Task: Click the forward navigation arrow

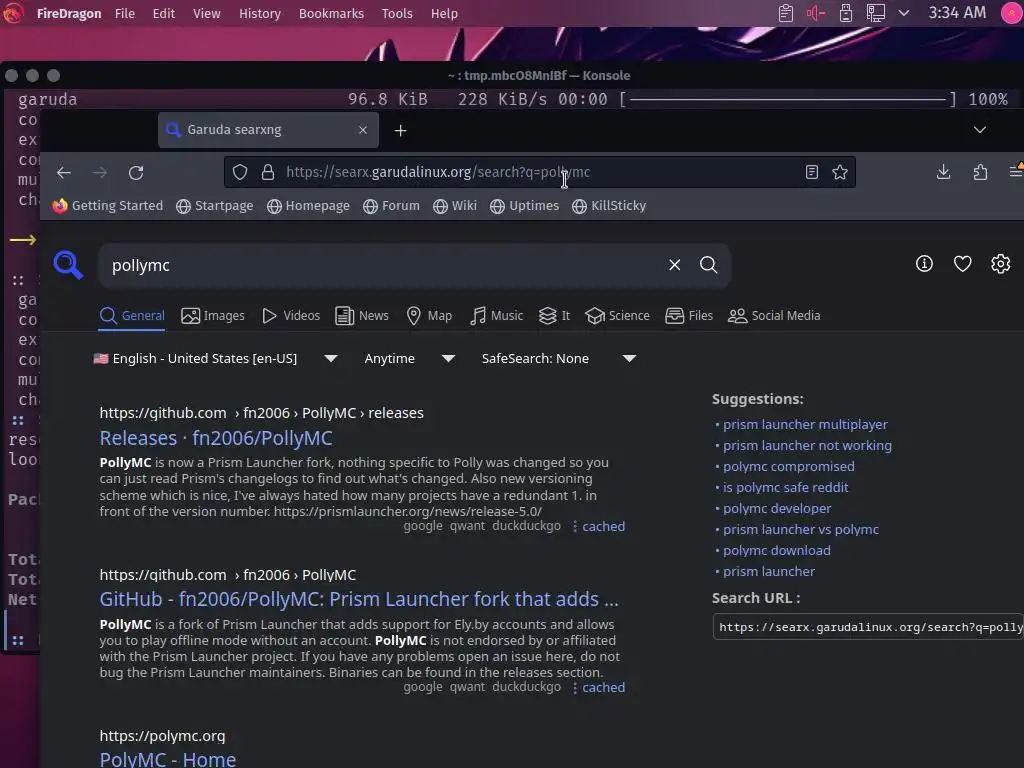Action: pyautogui.click(x=100, y=172)
